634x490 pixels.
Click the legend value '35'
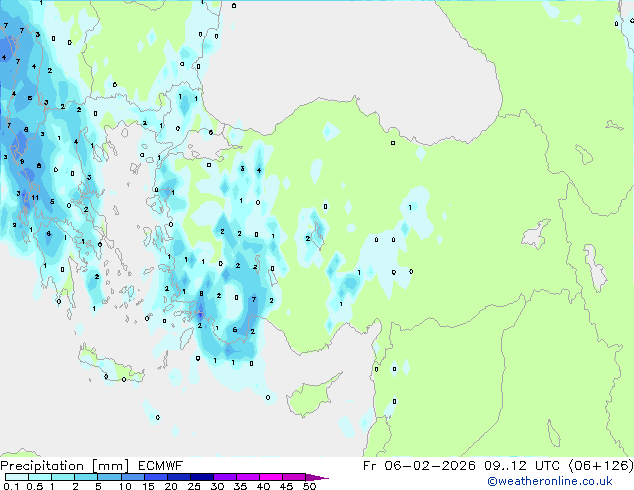(x=240, y=486)
